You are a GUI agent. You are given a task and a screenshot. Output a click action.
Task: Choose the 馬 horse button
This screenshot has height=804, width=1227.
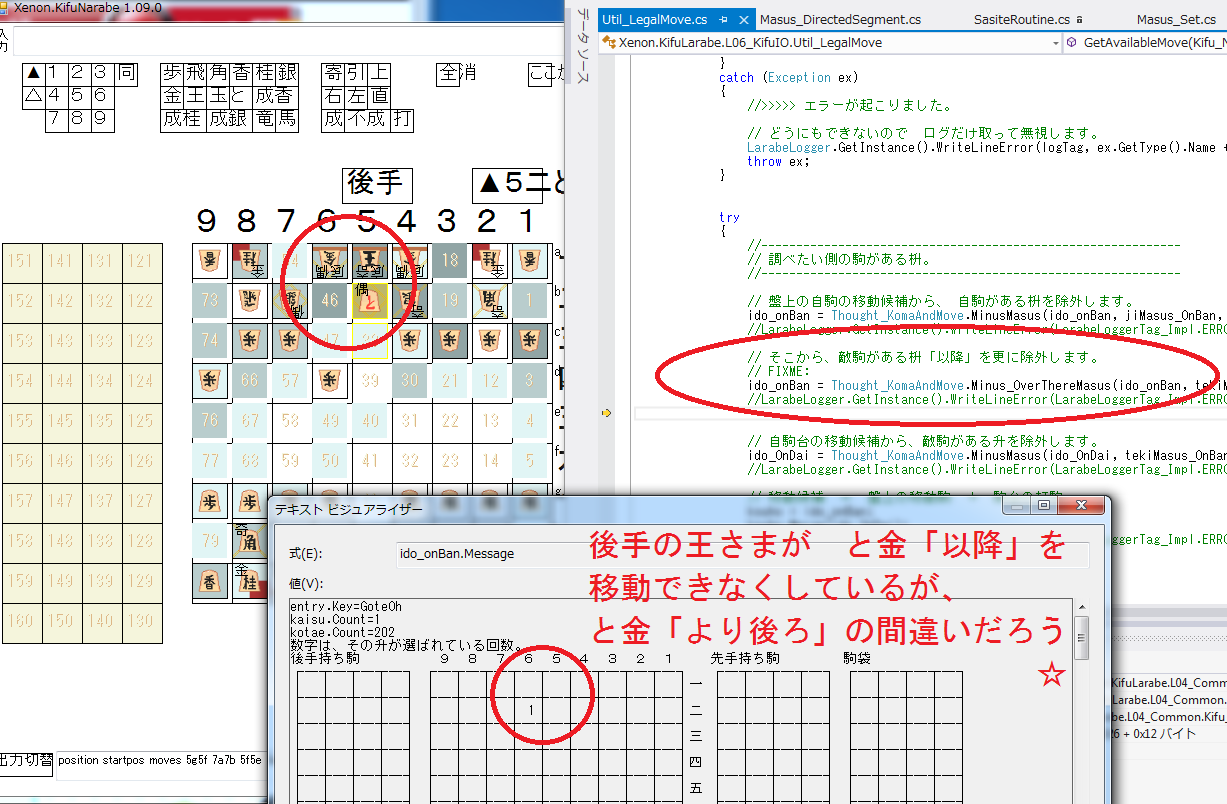[x=287, y=120]
